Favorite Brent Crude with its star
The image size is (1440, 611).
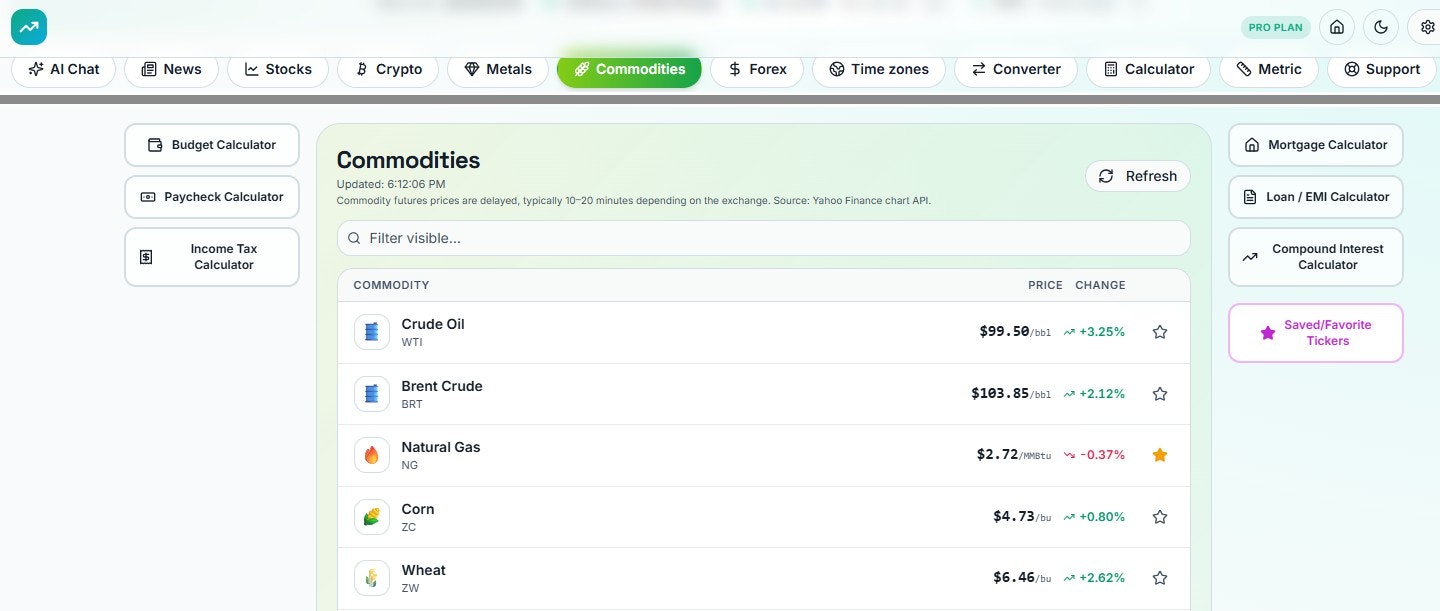tap(1160, 394)
